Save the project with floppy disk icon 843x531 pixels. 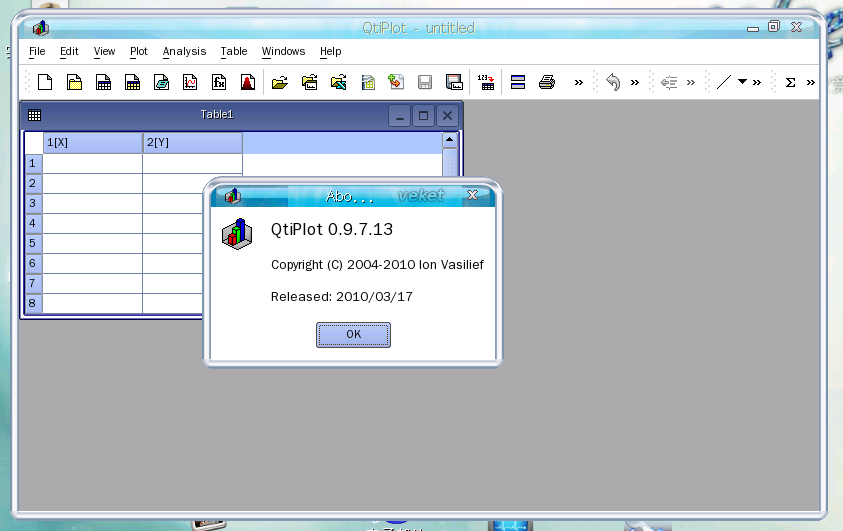425,82
